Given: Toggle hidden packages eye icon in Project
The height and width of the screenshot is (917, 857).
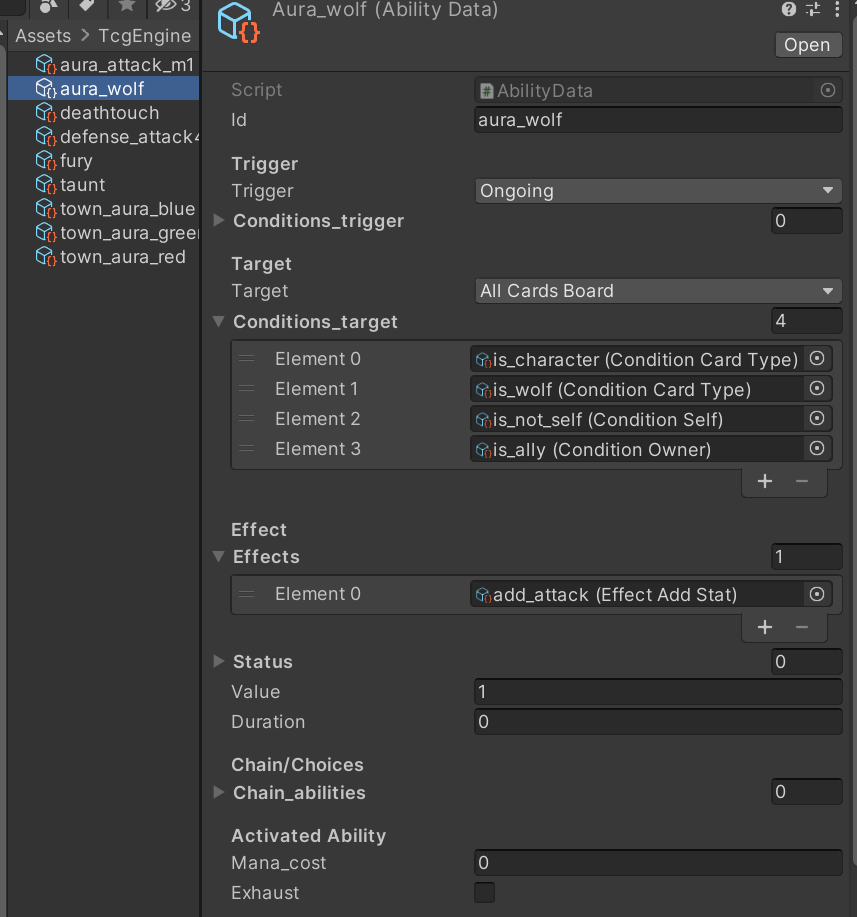Looking at the screenshot, I should coord(172,6).
